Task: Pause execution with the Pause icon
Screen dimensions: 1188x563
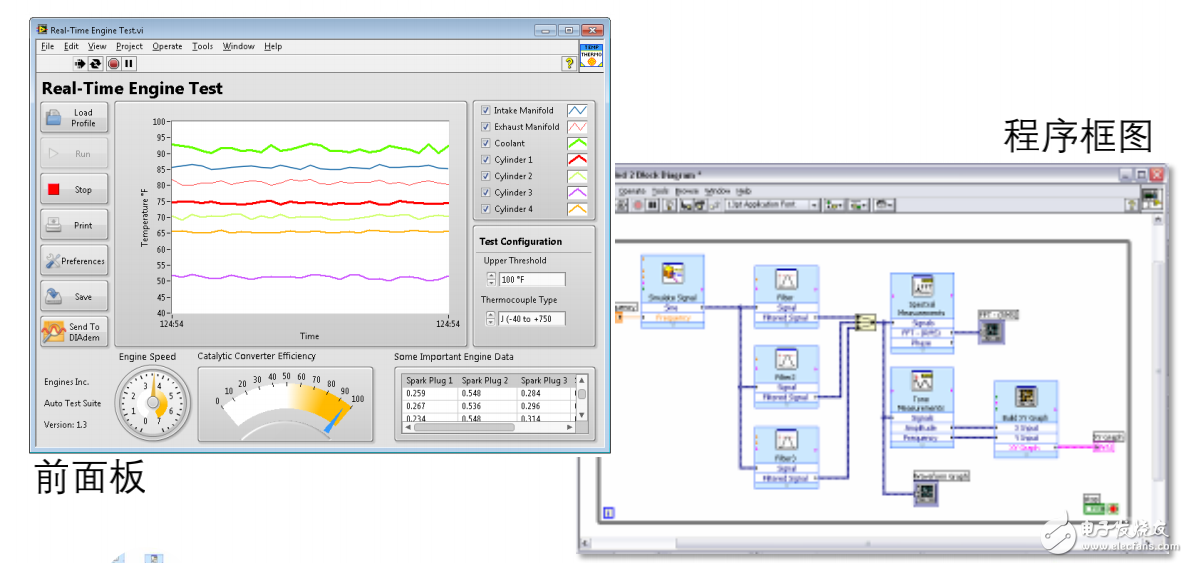Action: (x=129, y=63)
